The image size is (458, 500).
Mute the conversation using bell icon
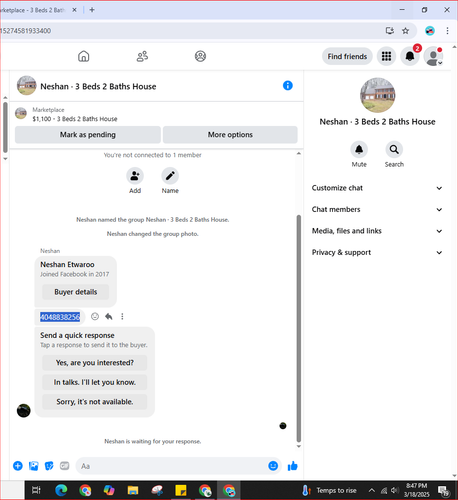(359, 150)
